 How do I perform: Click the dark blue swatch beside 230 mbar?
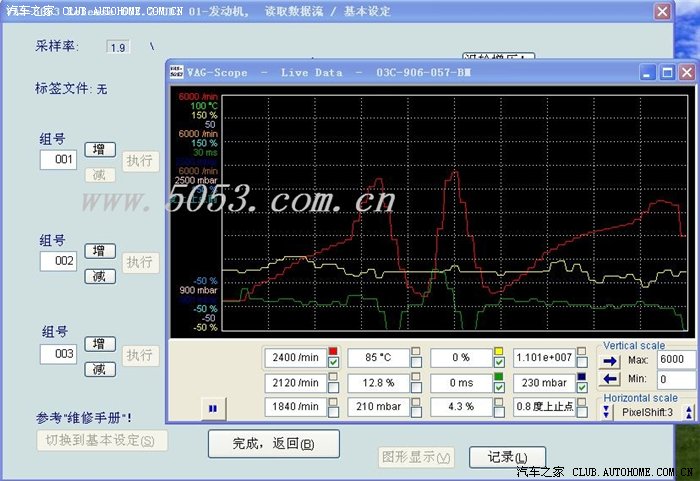tap(581, 377)
